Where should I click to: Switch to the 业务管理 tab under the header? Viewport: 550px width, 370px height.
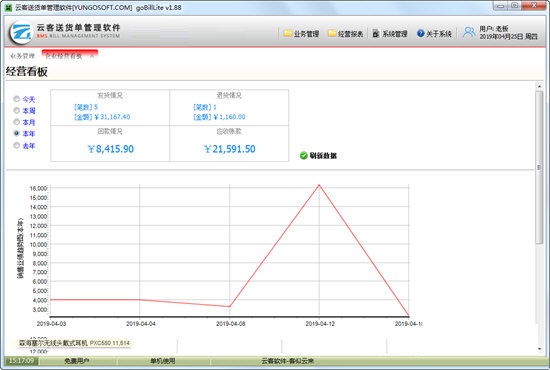coord(22,56)
